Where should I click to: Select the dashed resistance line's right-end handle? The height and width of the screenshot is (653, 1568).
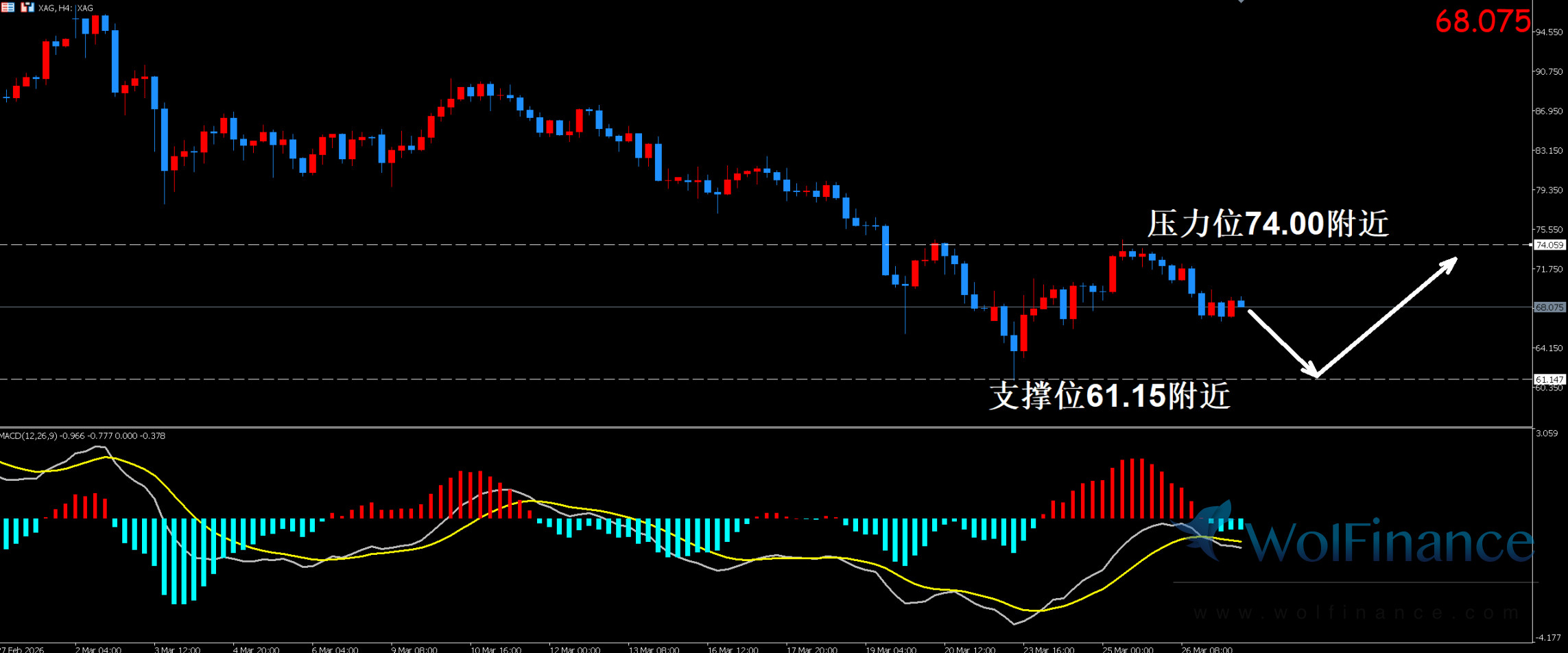(x=1530, y=245)
